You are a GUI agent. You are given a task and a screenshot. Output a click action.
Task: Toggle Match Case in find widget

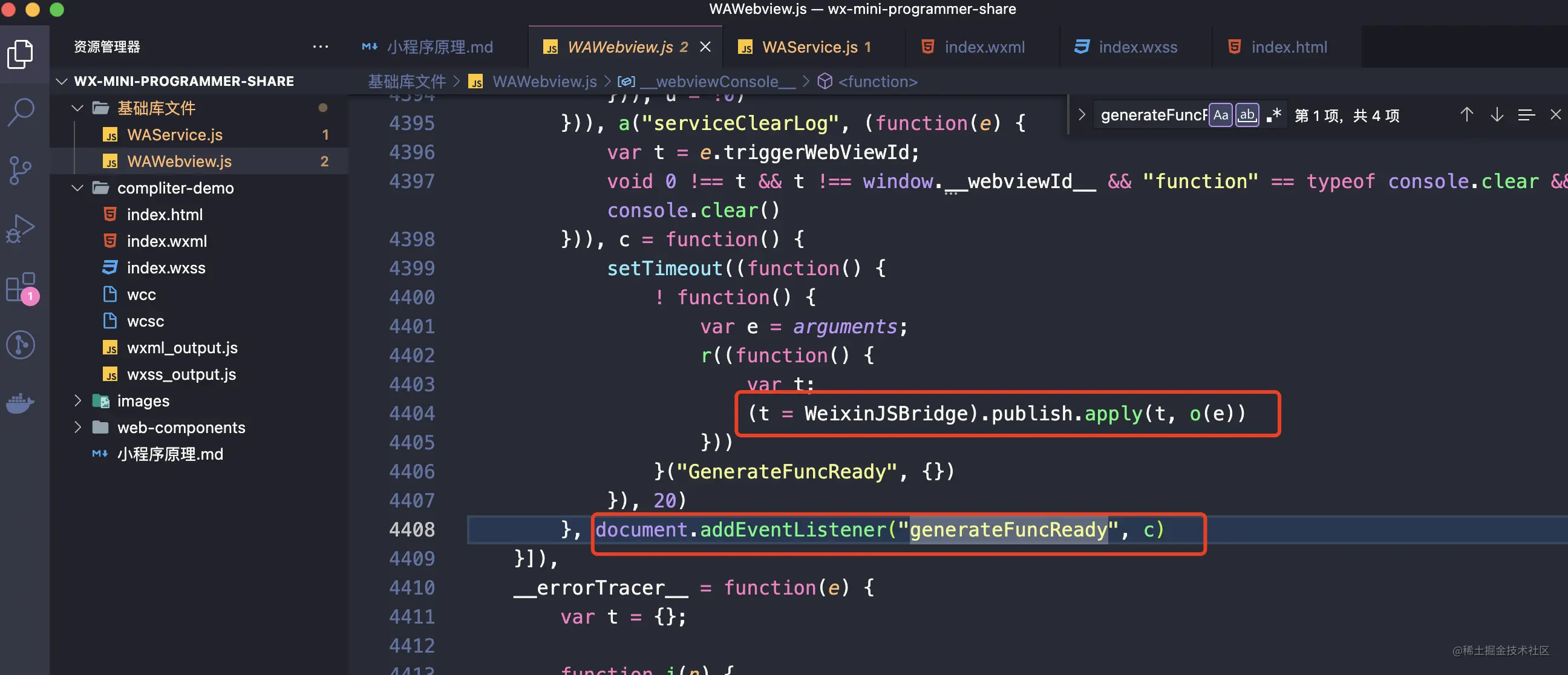point(1220,115)
